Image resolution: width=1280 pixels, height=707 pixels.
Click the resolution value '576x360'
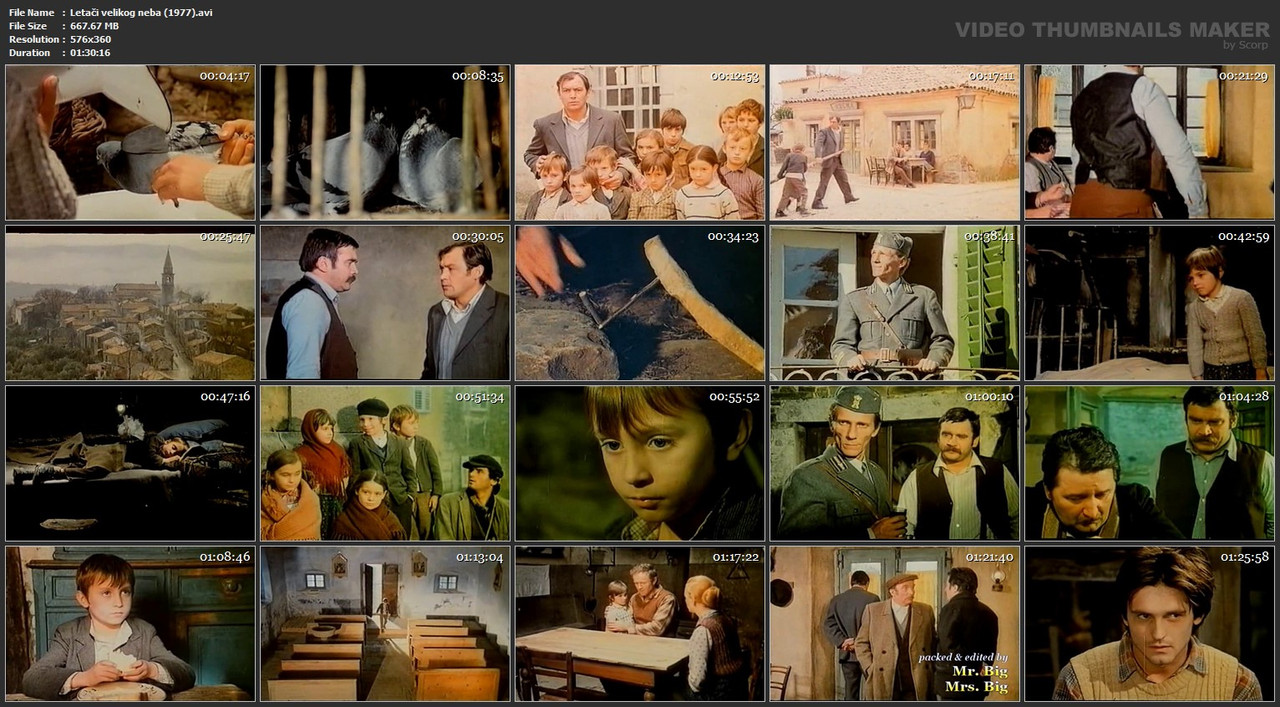90,39
